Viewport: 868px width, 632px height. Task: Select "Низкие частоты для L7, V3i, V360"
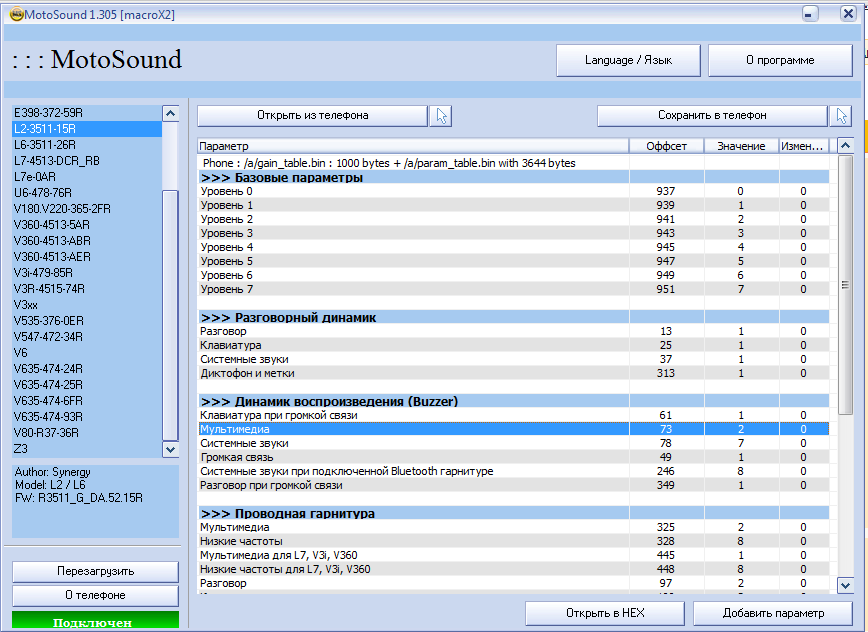pos(513,569)
